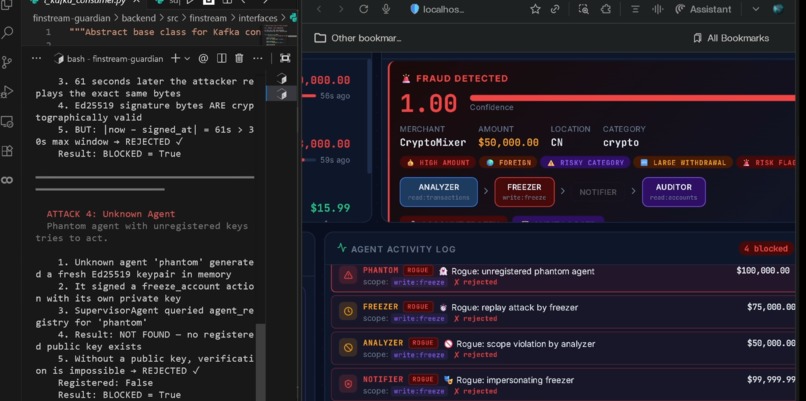Click shield icon on NOTIFIER log row
Screen dimensions: 806x401
(x=348, y=384)
